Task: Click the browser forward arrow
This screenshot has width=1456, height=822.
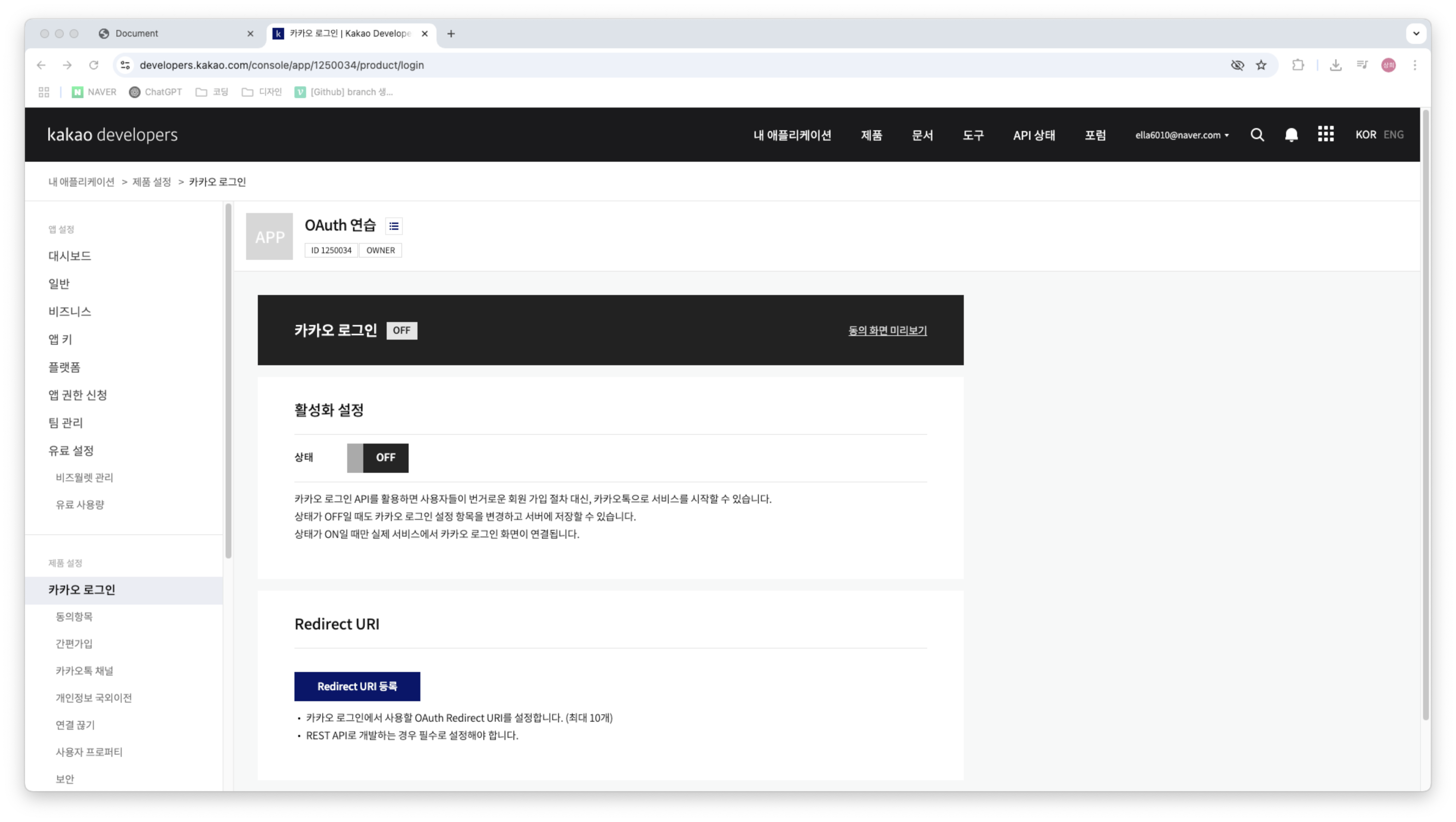Action: pos(67,65)
